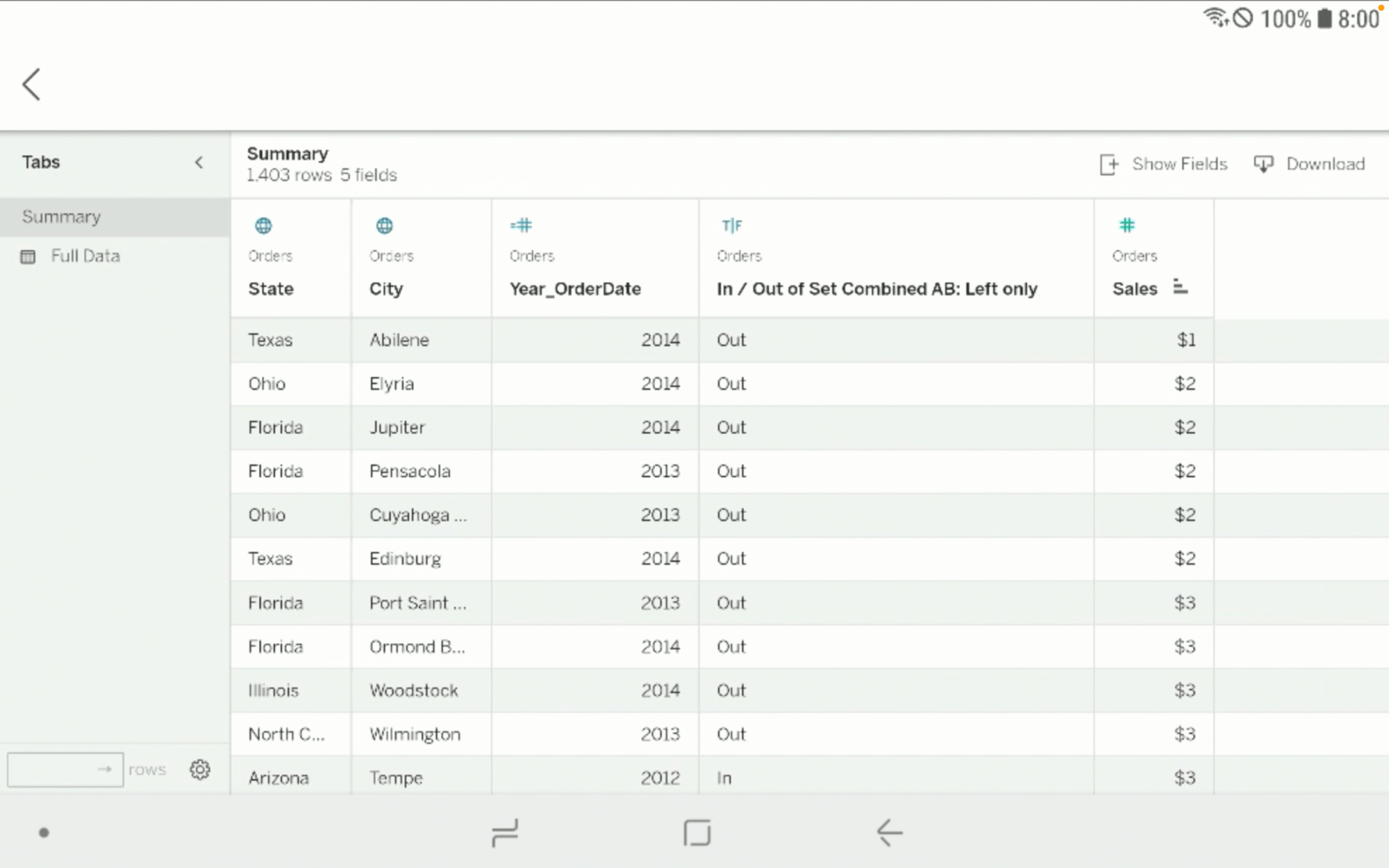Click the Sales column header
The height and width of the screenshot is (868, 1389).
point(1134,289)
